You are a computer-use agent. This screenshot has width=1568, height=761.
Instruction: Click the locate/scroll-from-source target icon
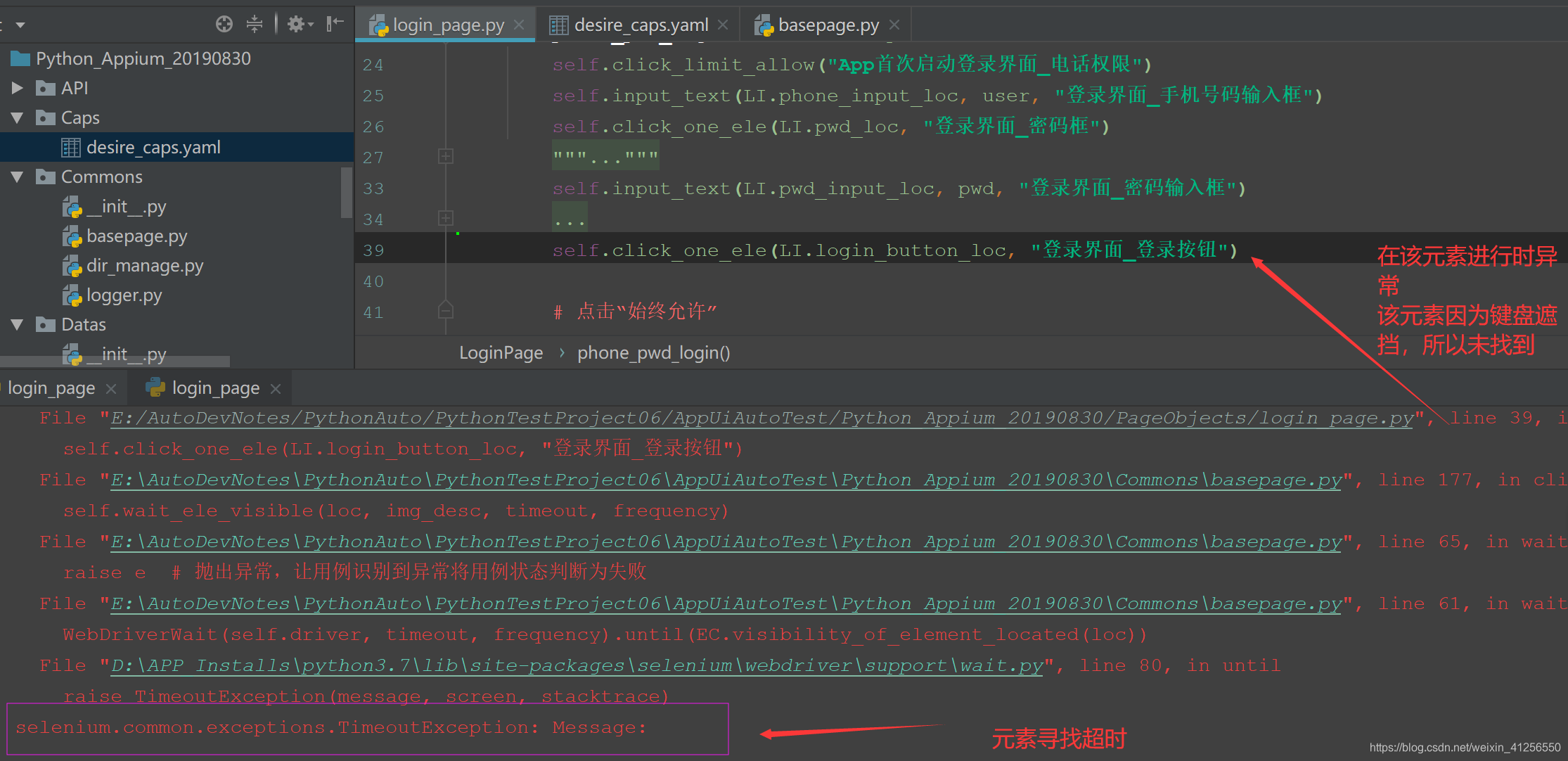coord(224,25)
